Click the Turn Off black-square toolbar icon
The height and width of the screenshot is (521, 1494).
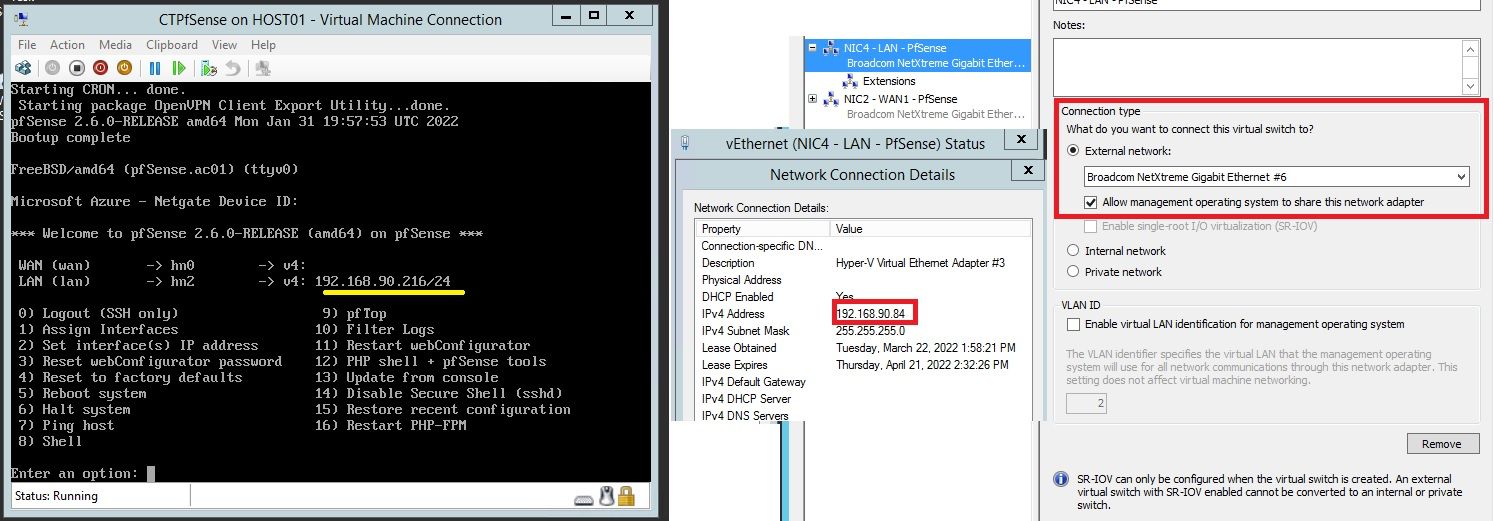tap(75, 68)
